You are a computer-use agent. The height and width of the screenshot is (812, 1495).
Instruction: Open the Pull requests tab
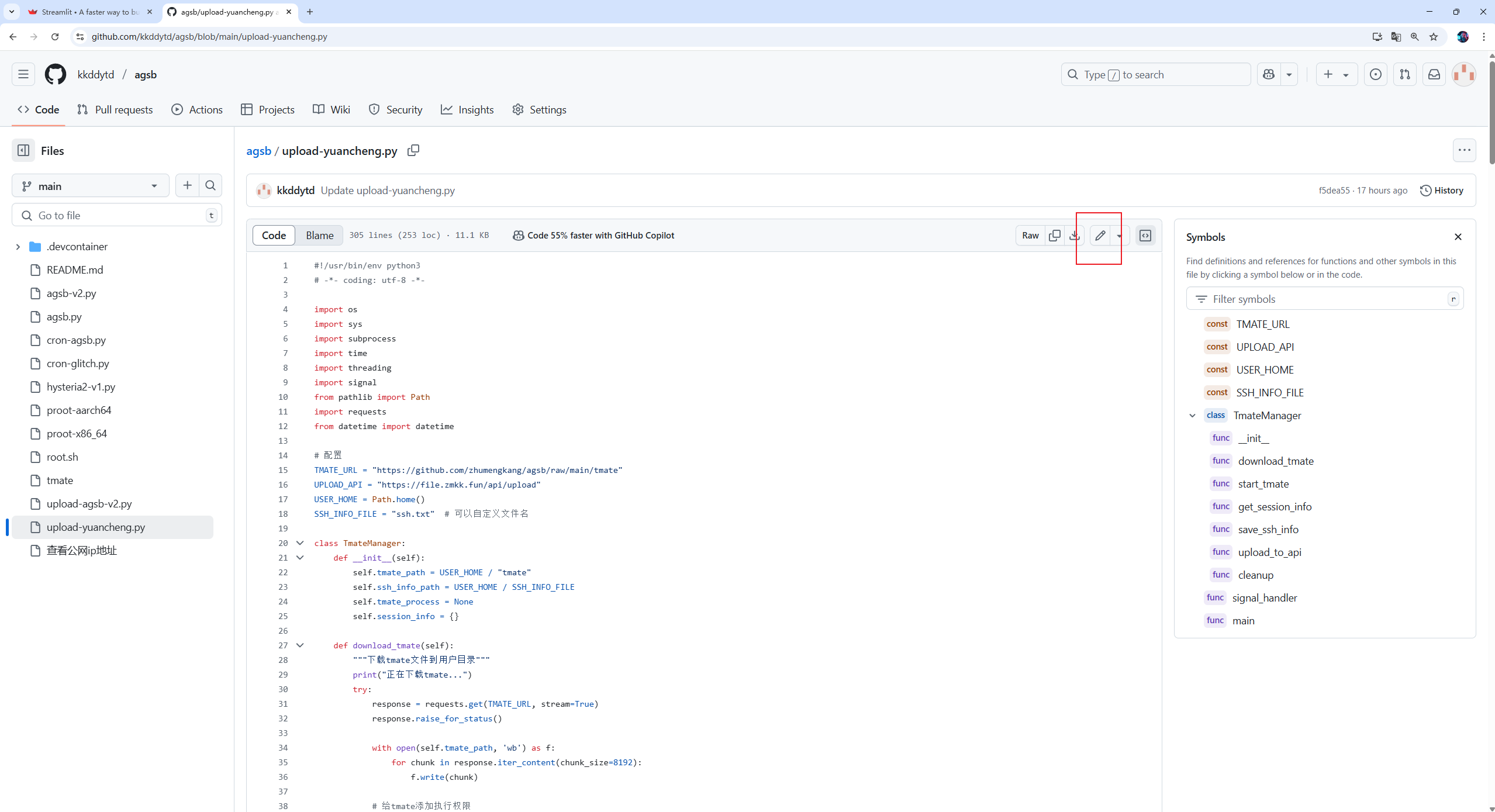(115, 110)
